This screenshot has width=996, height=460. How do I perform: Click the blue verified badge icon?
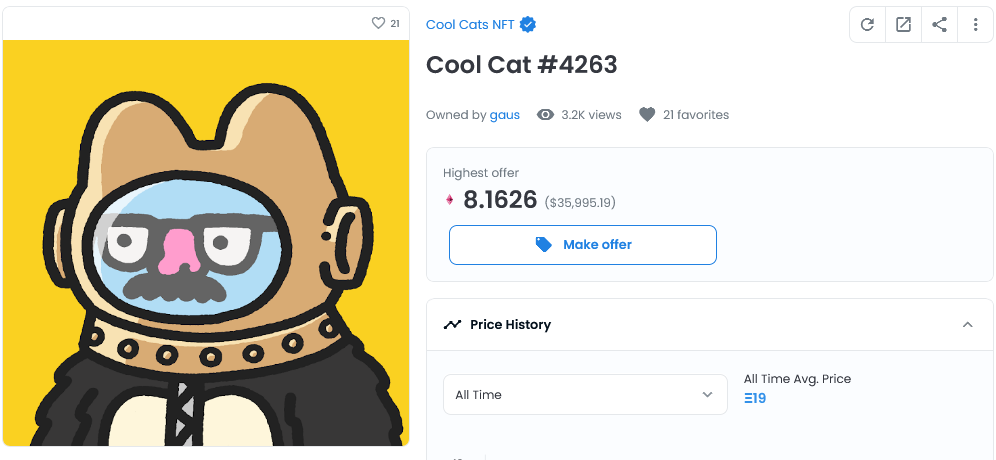click(527, 25)
